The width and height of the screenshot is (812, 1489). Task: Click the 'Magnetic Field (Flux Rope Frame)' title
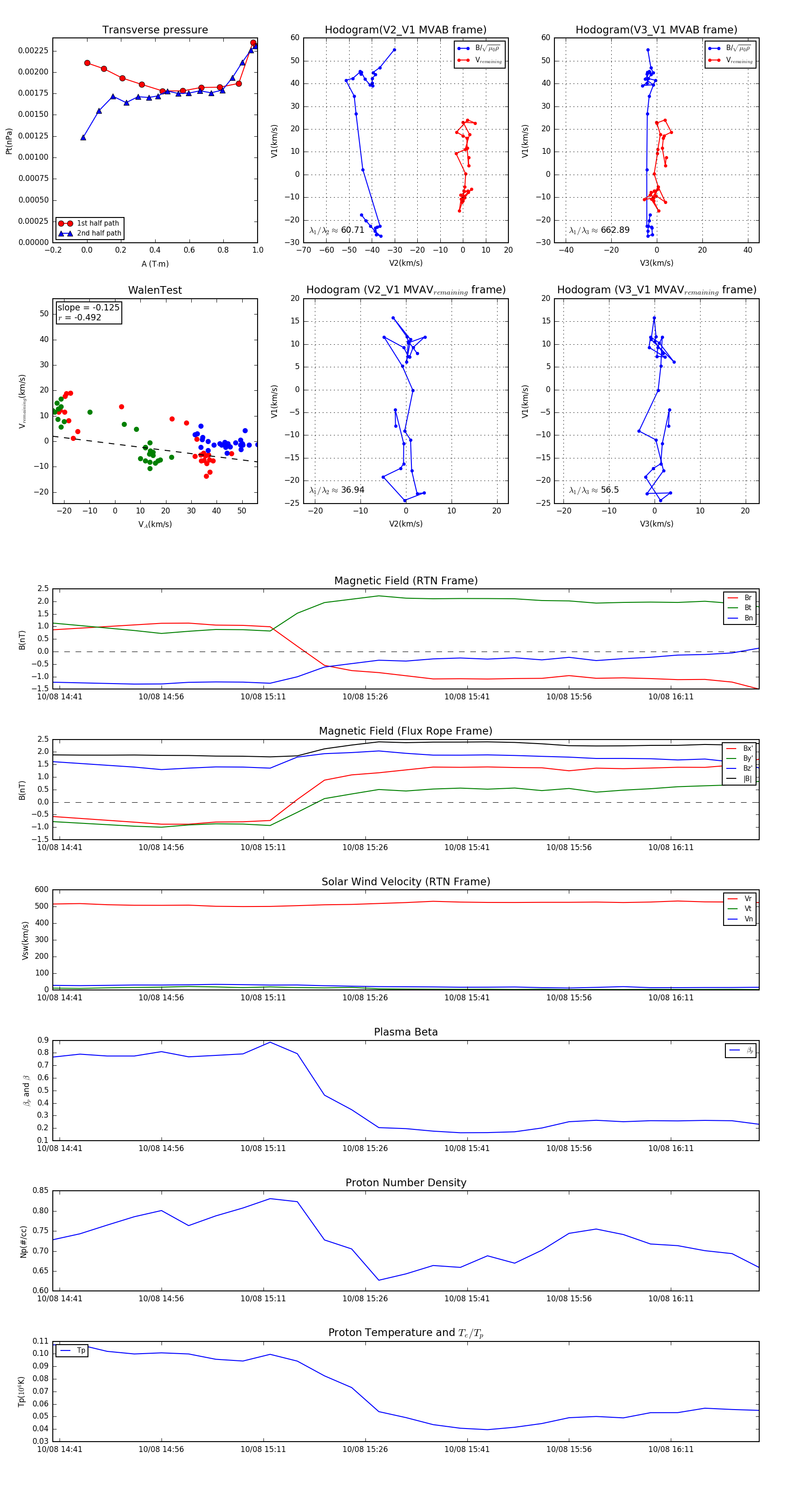click(x=406, y=731)
